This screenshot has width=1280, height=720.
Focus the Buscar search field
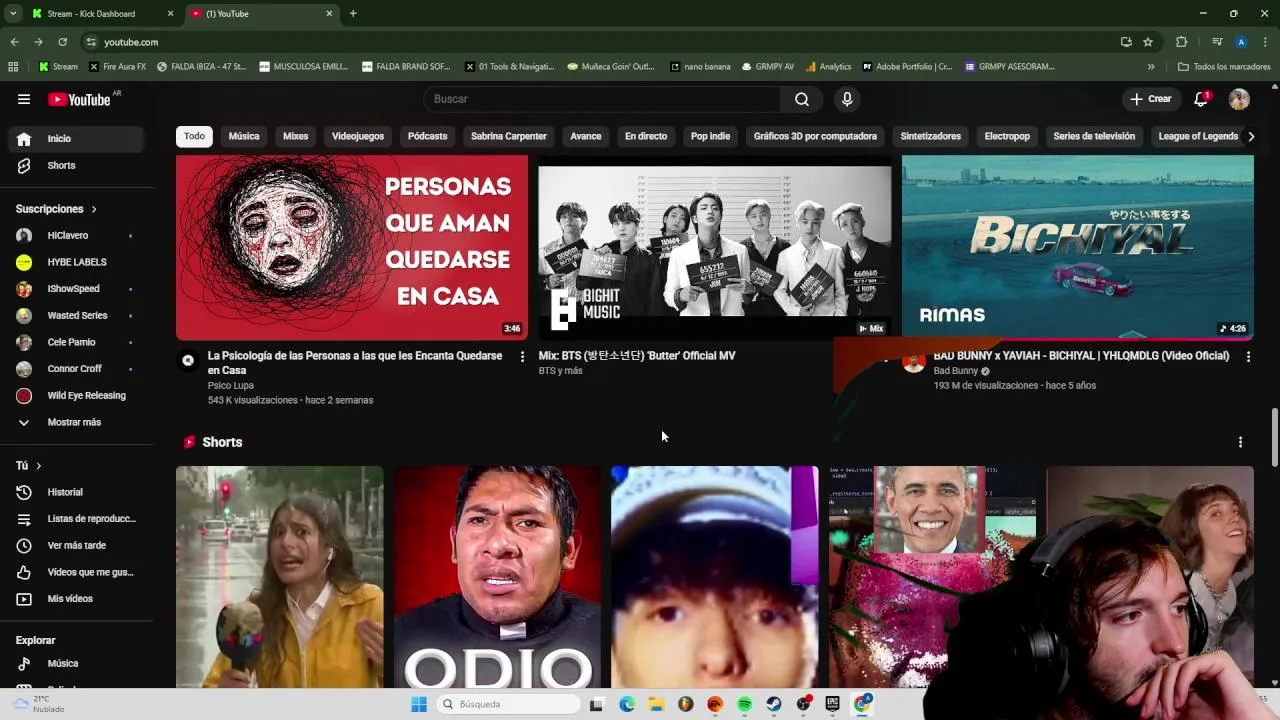602,99
